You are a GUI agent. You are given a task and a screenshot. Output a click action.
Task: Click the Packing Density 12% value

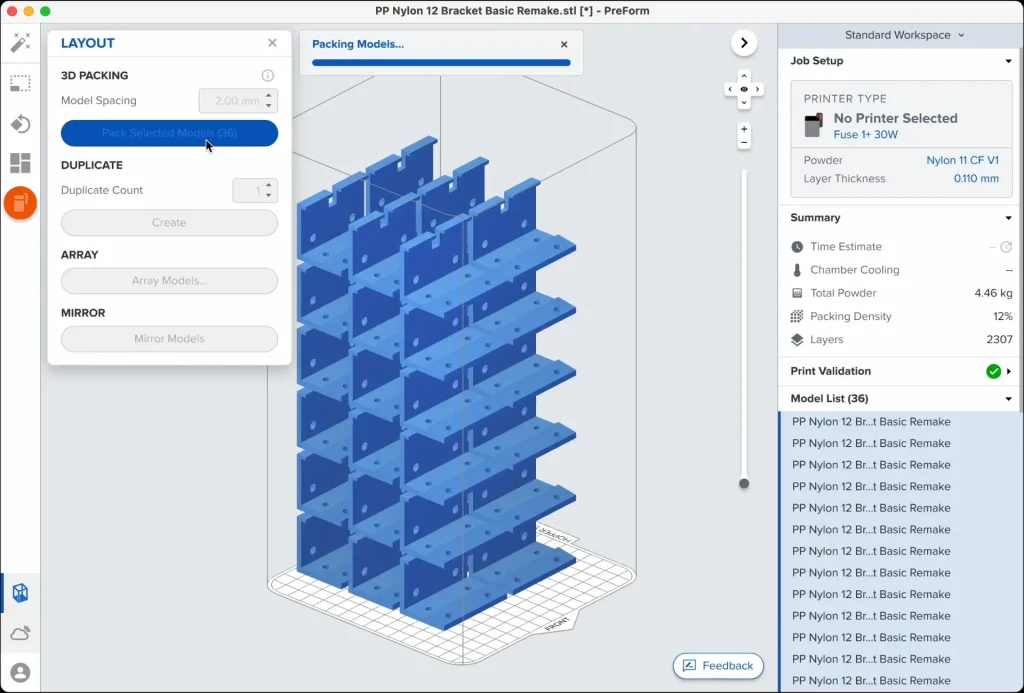click(x=1002, y=317)
